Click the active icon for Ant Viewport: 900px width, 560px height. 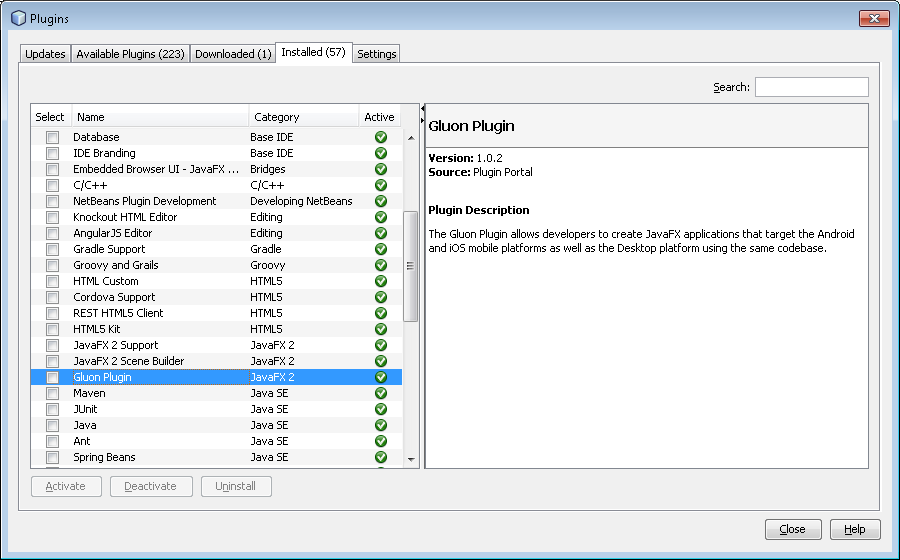pos(381,441)
